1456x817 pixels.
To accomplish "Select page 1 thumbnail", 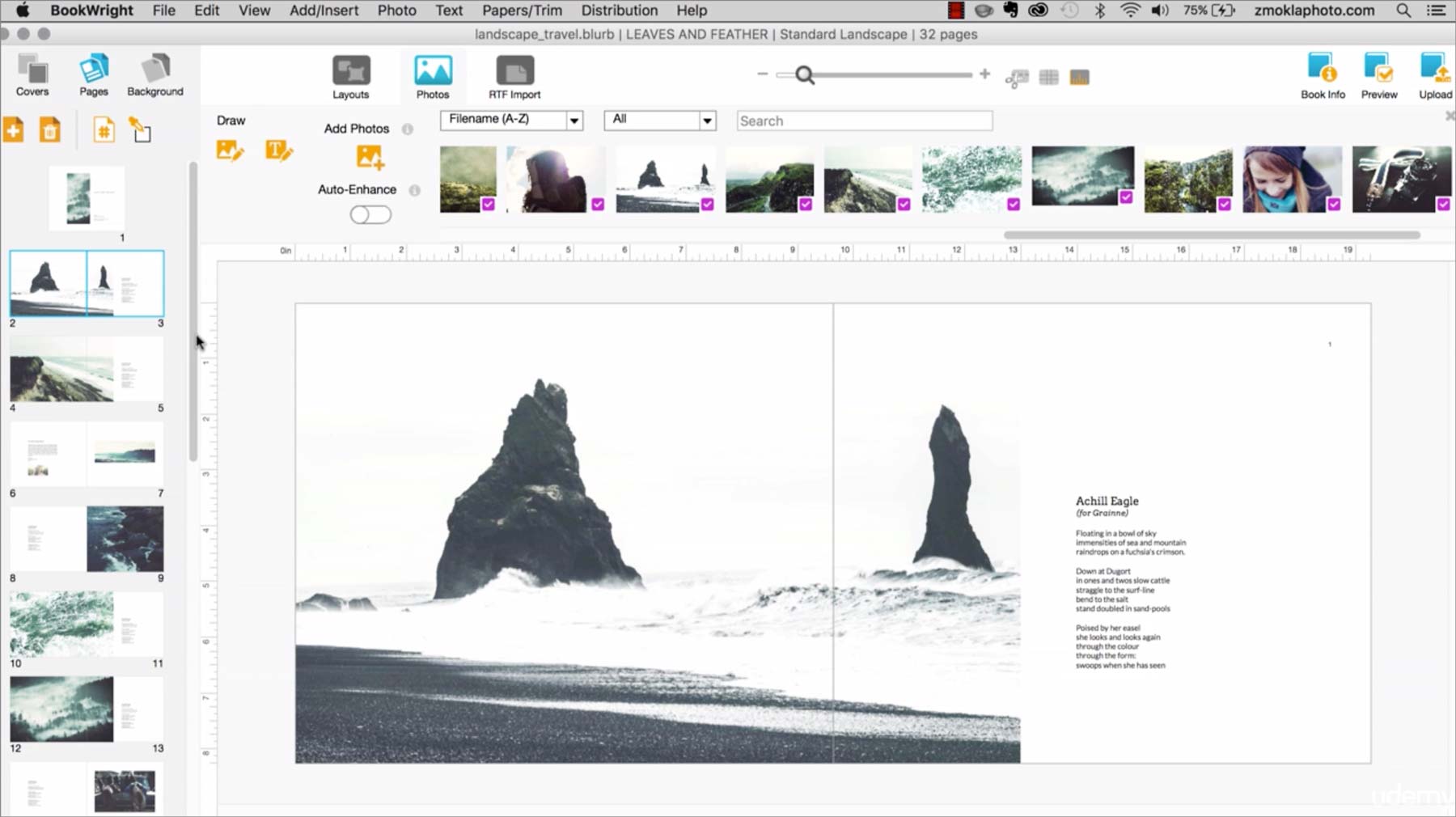I will coord(87,198).
